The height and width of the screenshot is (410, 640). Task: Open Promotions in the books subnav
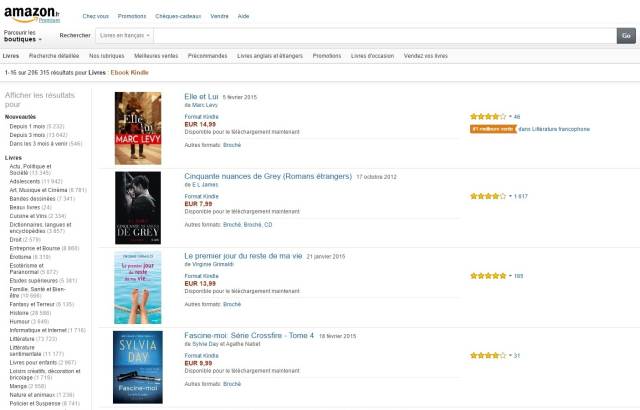tap(327, 56)
